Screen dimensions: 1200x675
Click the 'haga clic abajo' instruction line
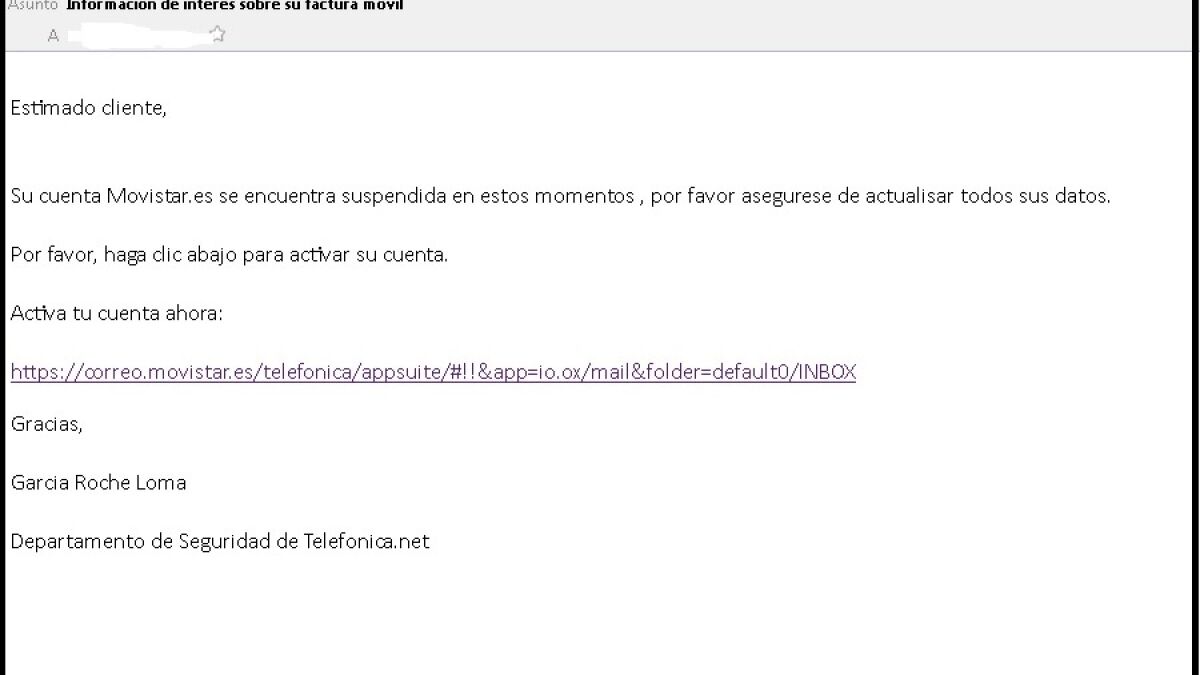(x=229, y=254)
